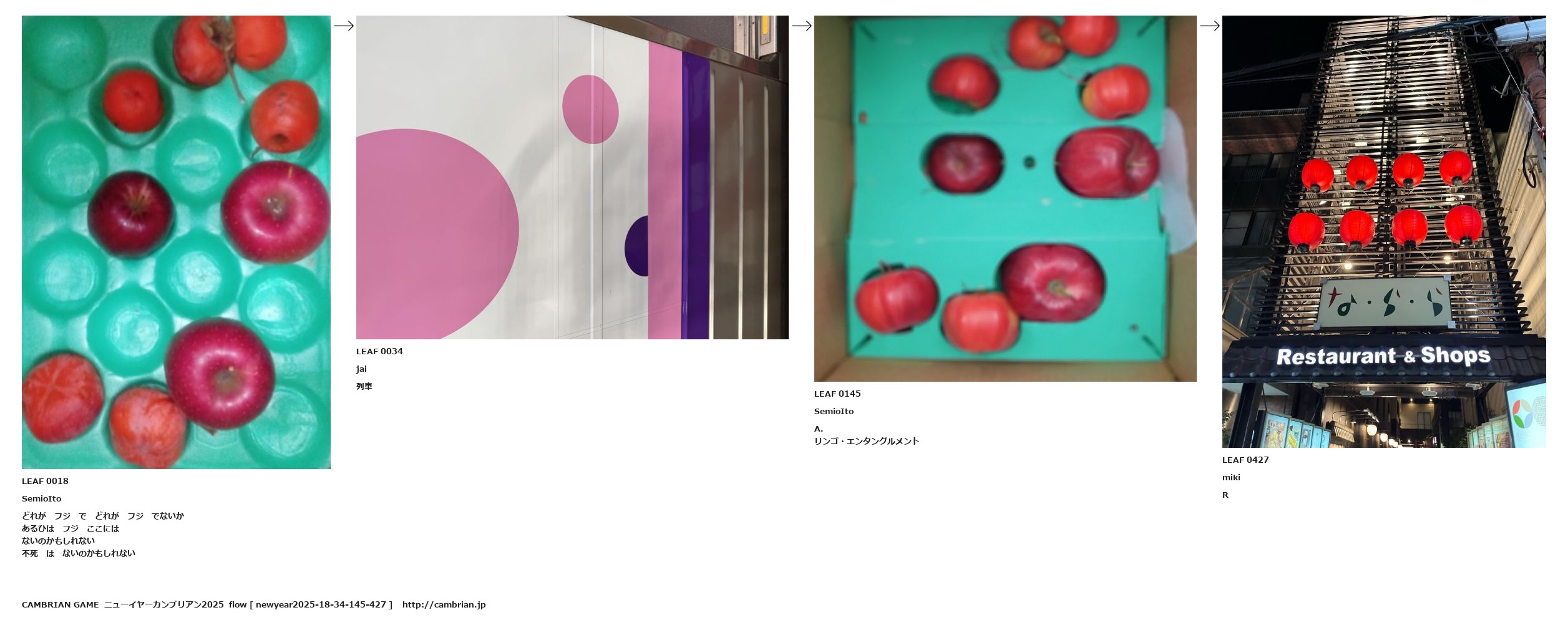
Task: Click the http://cambrian.jp link
Action: click(444, 604)
